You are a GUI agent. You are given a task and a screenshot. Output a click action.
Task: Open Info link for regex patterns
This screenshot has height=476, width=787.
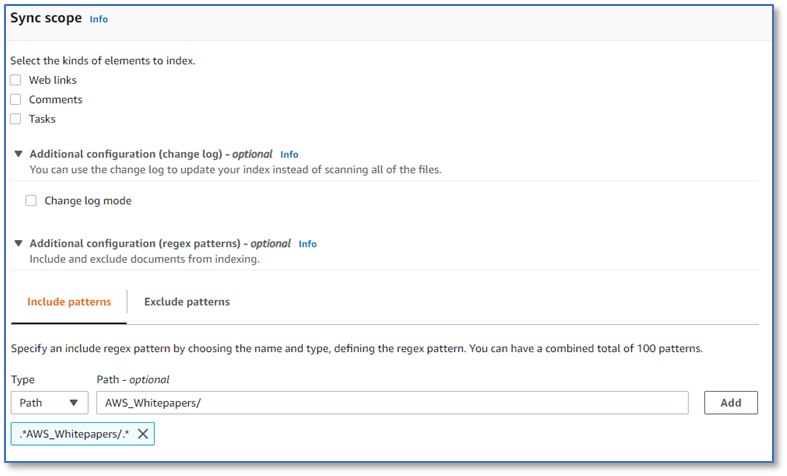tap(308, 244)
